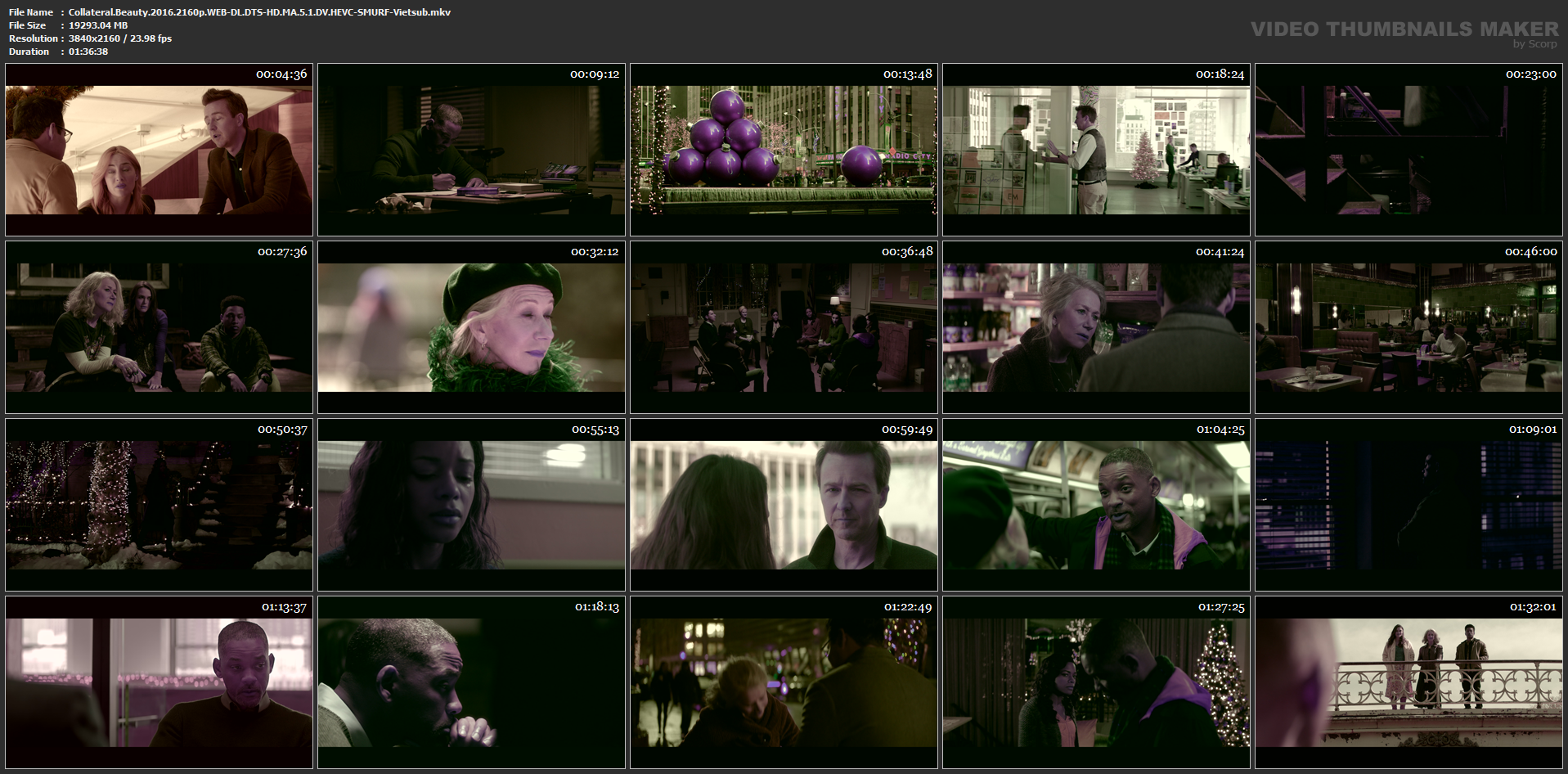Open the diner frame at 00:46:00
1568x774 pixels.
click(x=1409, y=327)
